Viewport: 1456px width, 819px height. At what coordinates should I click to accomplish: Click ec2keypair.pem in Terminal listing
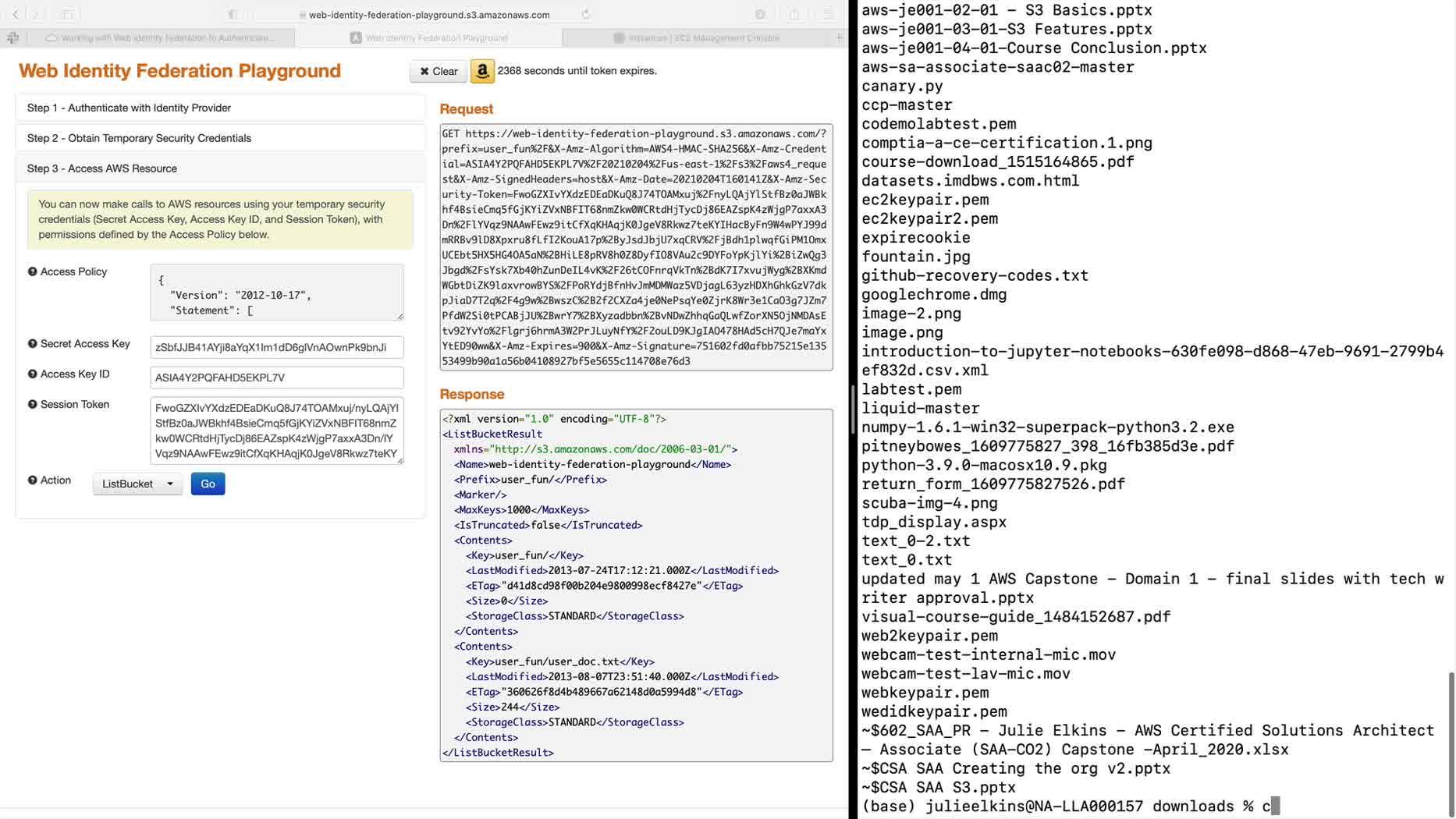(x=925, y=200)
